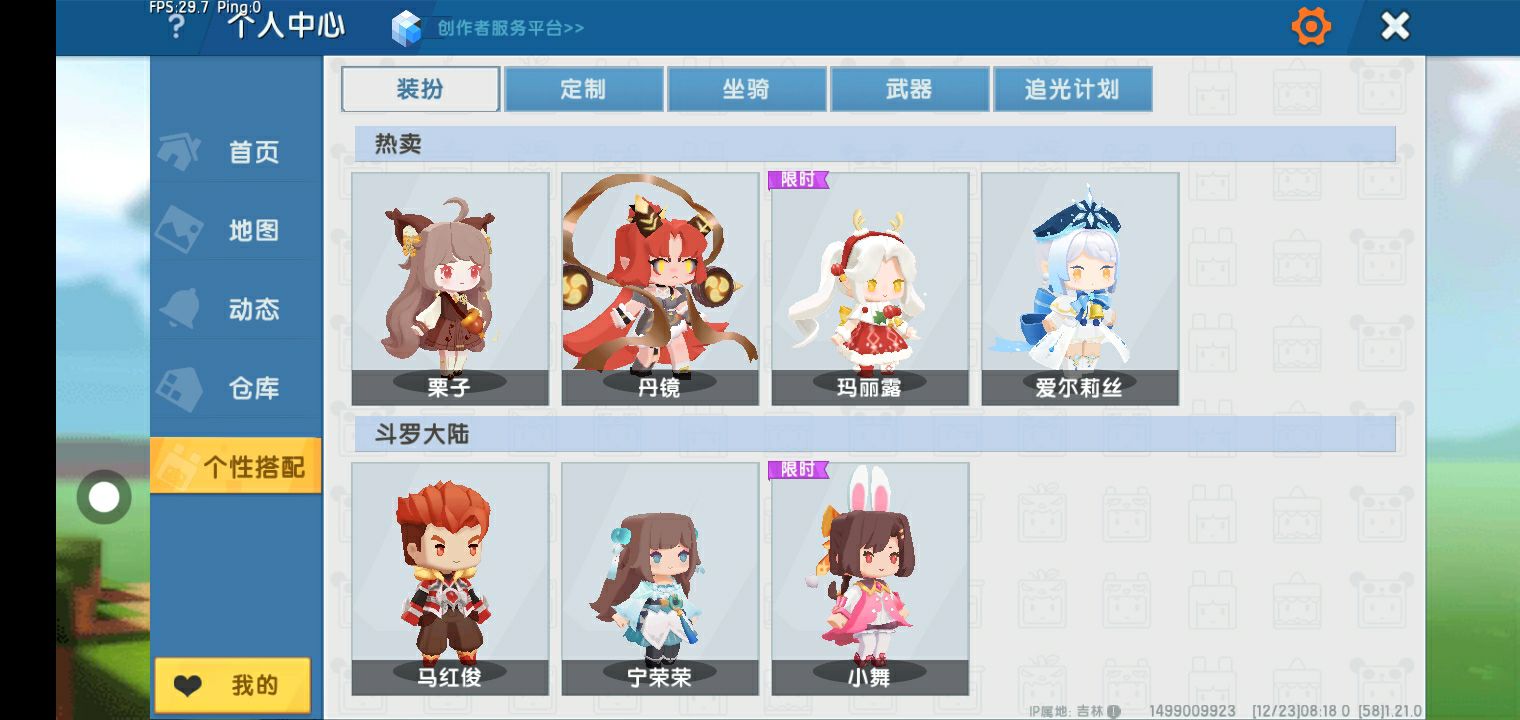Choose the limited-time 玛丽露 skin
Viewport: 1520px width, 720px height.
click(x=870, y=289)
